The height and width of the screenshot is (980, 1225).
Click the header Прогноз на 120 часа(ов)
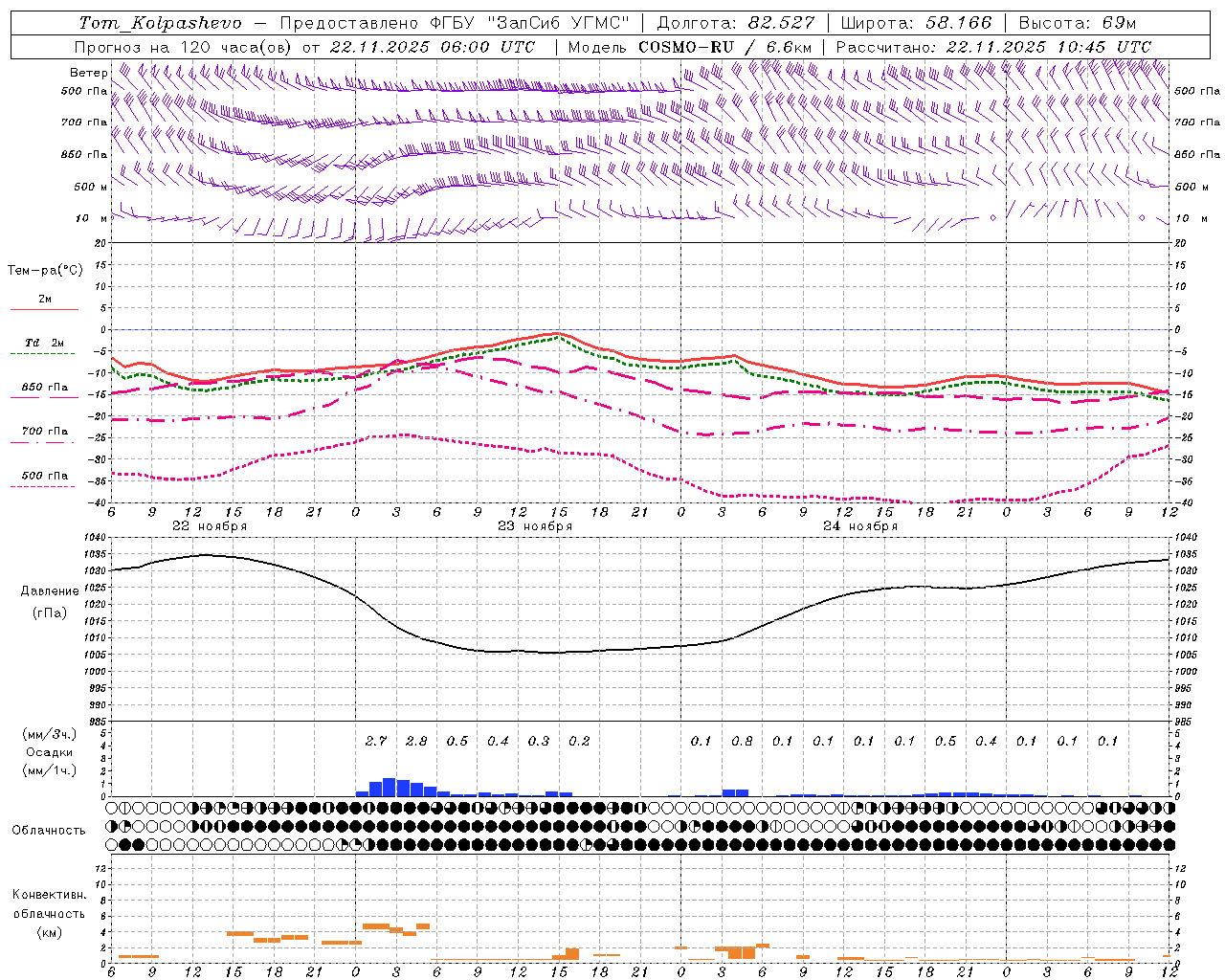pyautogui.click(x=184, y=47)
